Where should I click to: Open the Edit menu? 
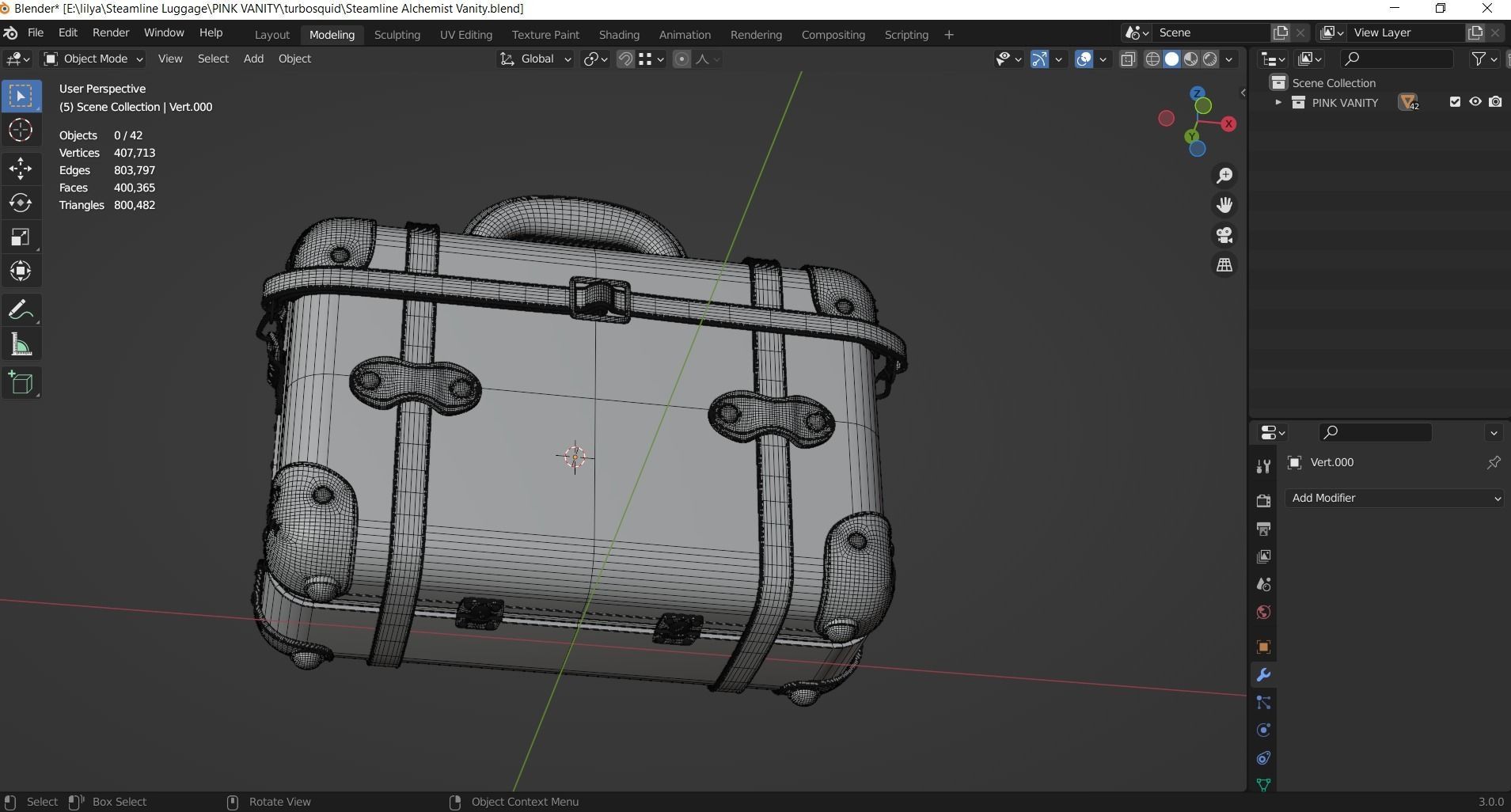(x=68, y=32)
